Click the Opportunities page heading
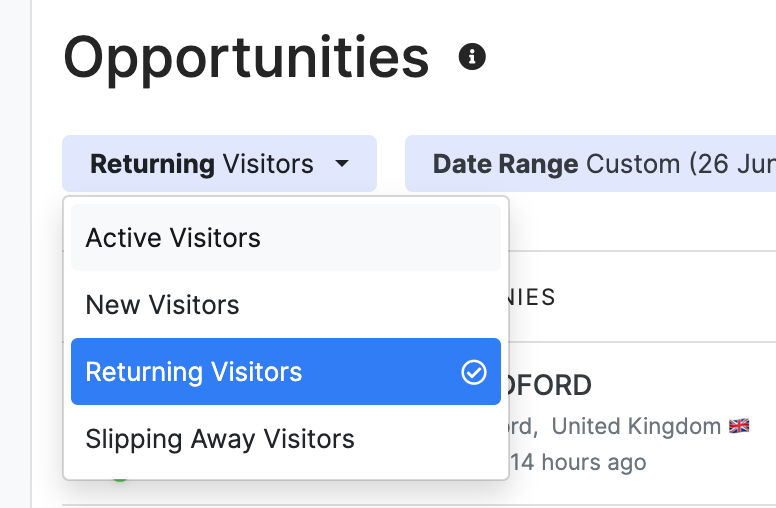 246,57
